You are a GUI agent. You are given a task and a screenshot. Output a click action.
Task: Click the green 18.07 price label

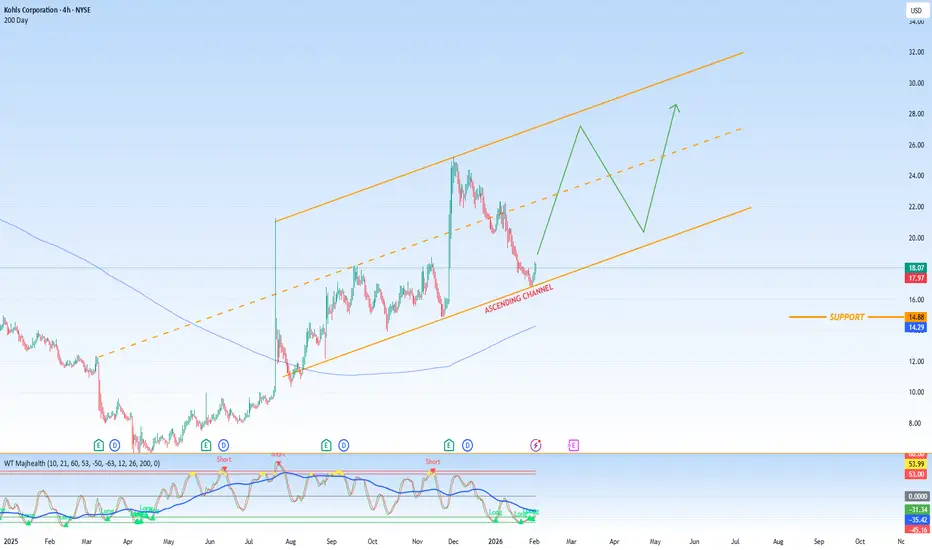click(x=916, y=268)
